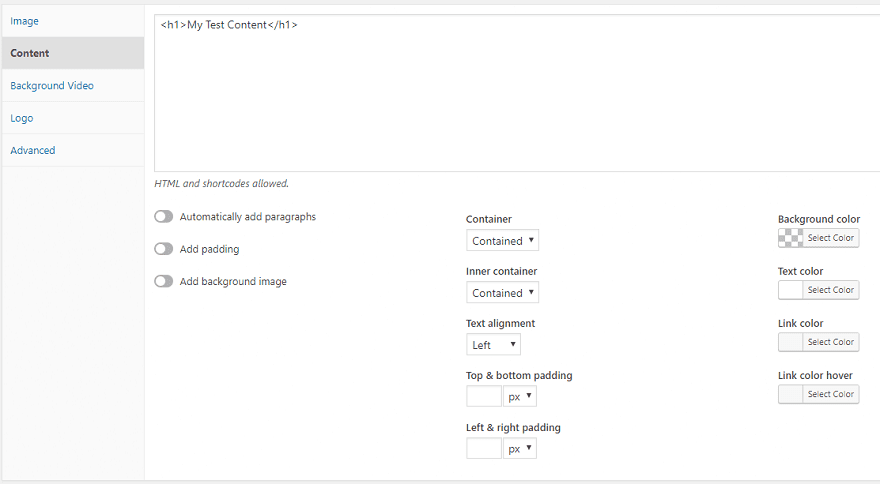Enable the Add padding toggle

[164, 249]
